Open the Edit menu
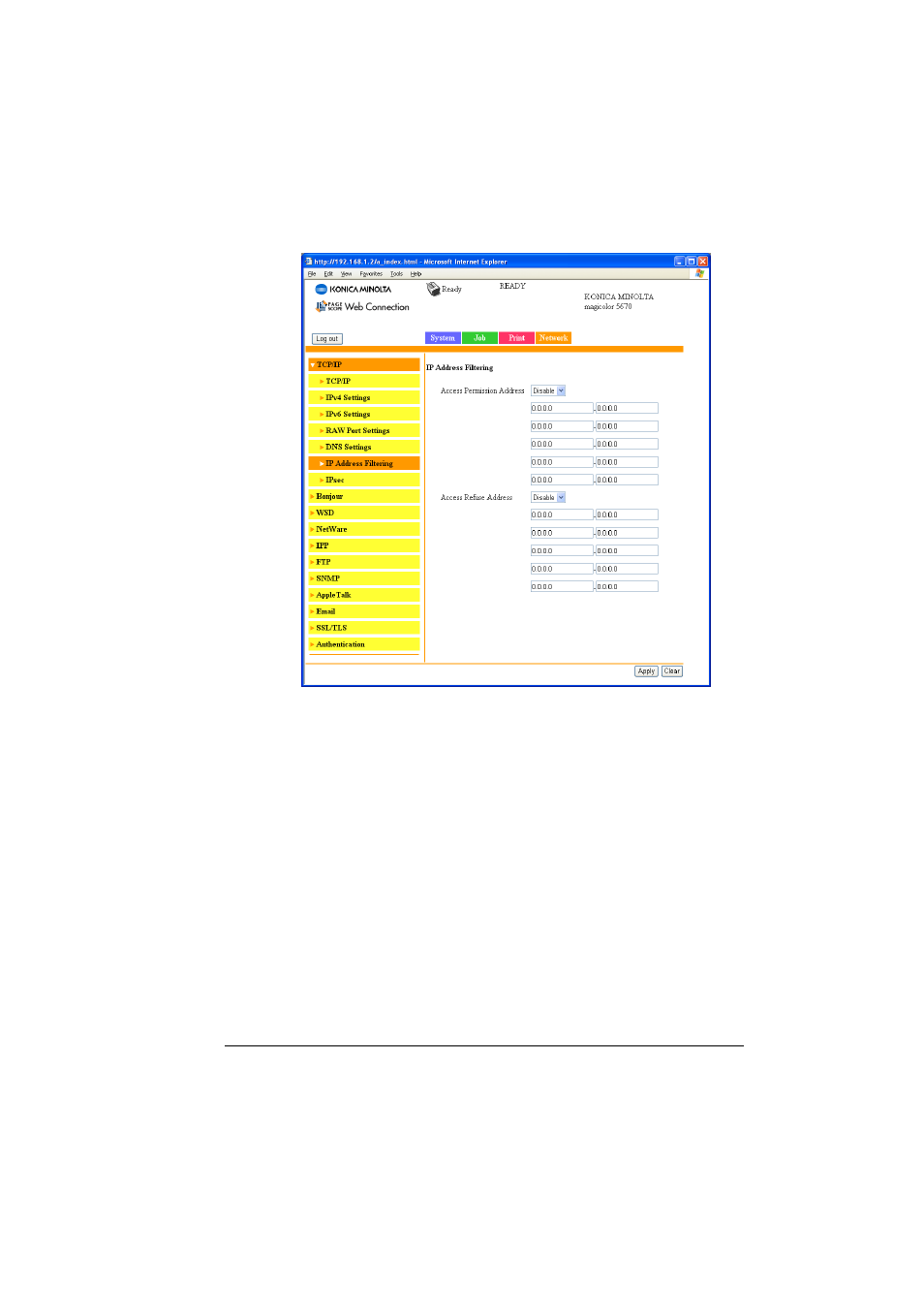This screenshot has height=1308, width=924. [x=328, y=274]
